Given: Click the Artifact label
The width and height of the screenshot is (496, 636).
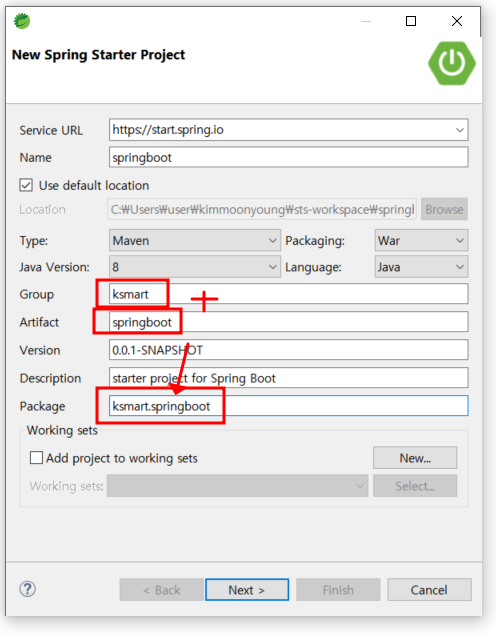Looking at the screenshot, I should [39, 322].
